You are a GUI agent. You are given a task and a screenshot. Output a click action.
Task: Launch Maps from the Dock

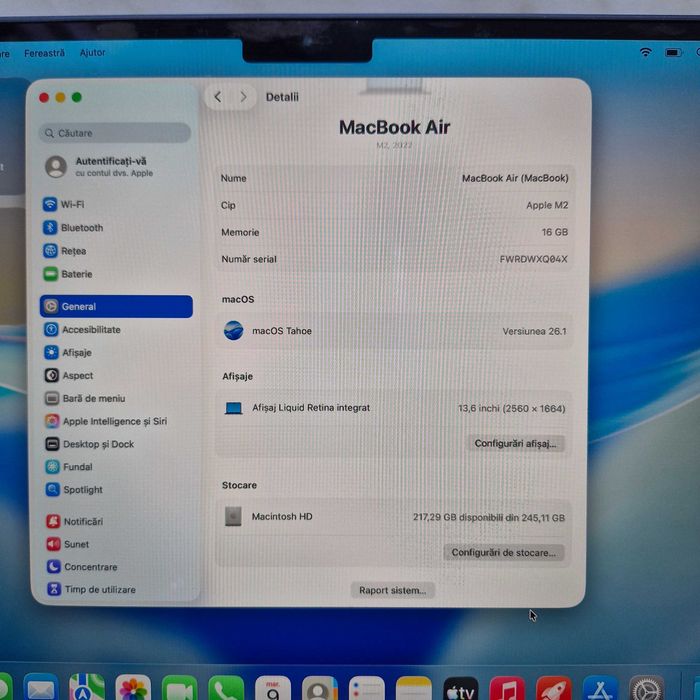point(87,688)
